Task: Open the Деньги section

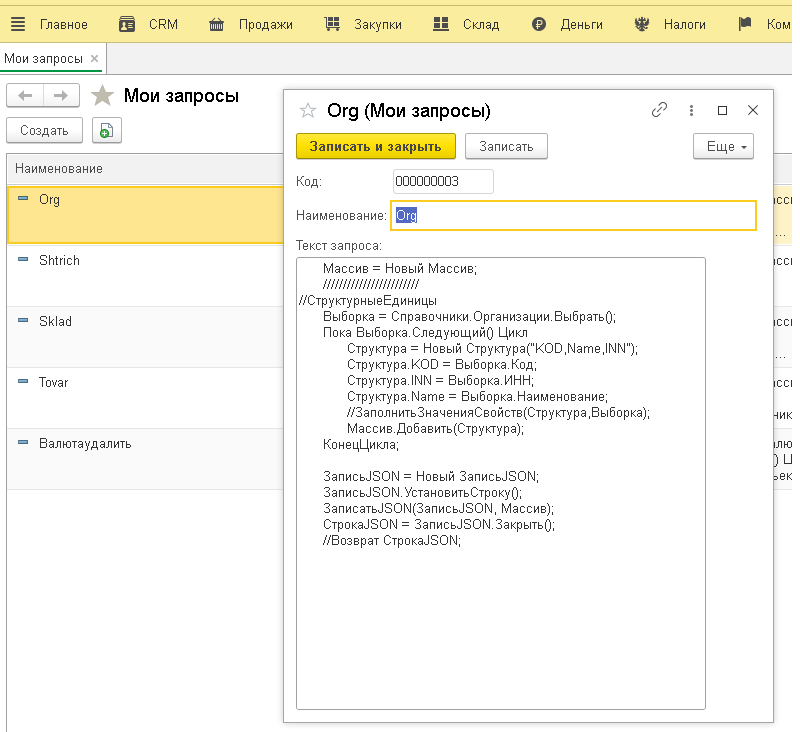Action: (582, 24)
